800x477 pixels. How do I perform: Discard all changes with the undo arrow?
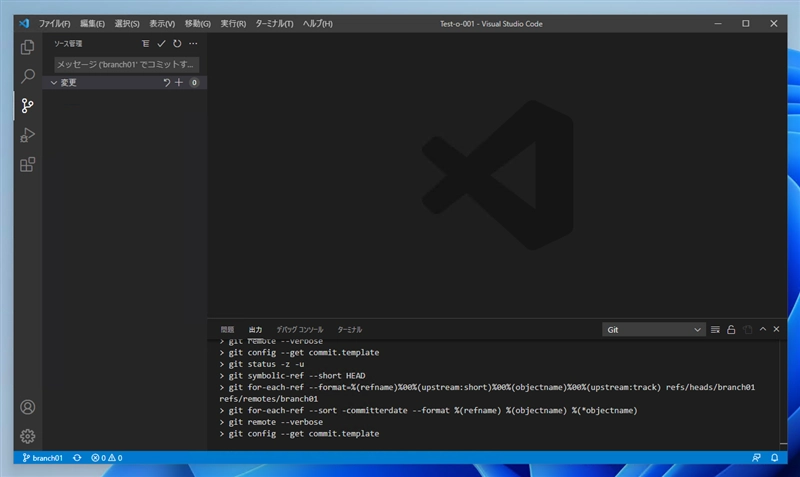[167, 83]
